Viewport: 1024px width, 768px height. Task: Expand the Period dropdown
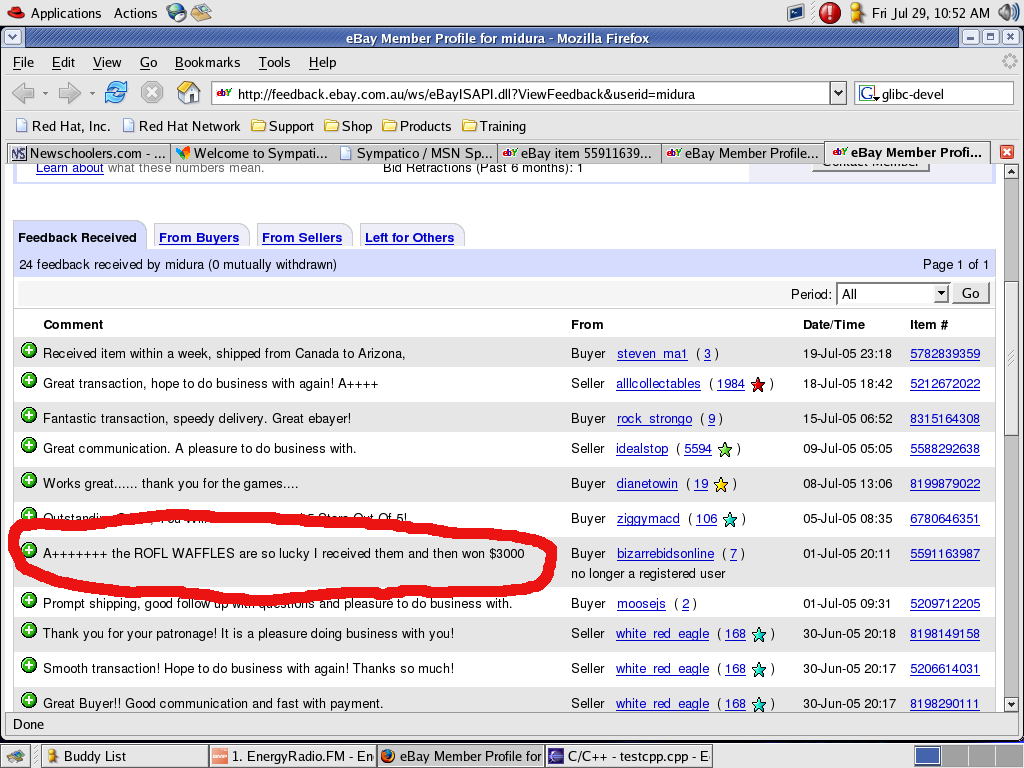(x=940, y=294)
